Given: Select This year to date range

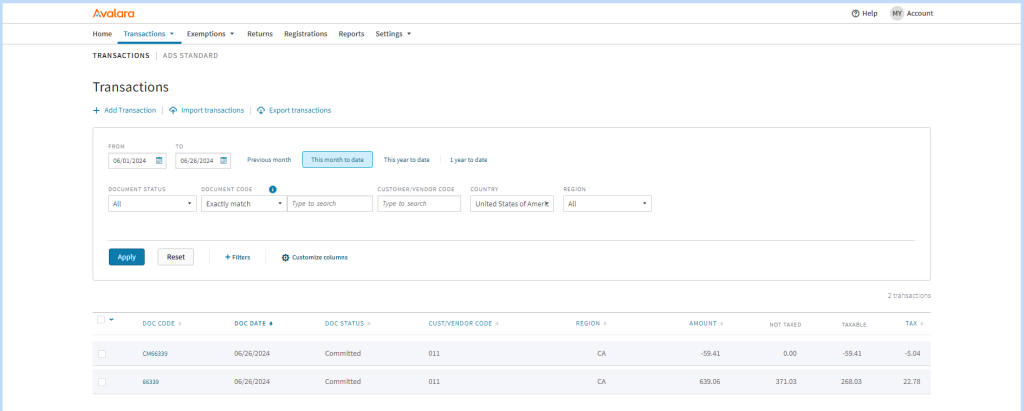Looking at the screenshot, I should click(x=406, y=159).
